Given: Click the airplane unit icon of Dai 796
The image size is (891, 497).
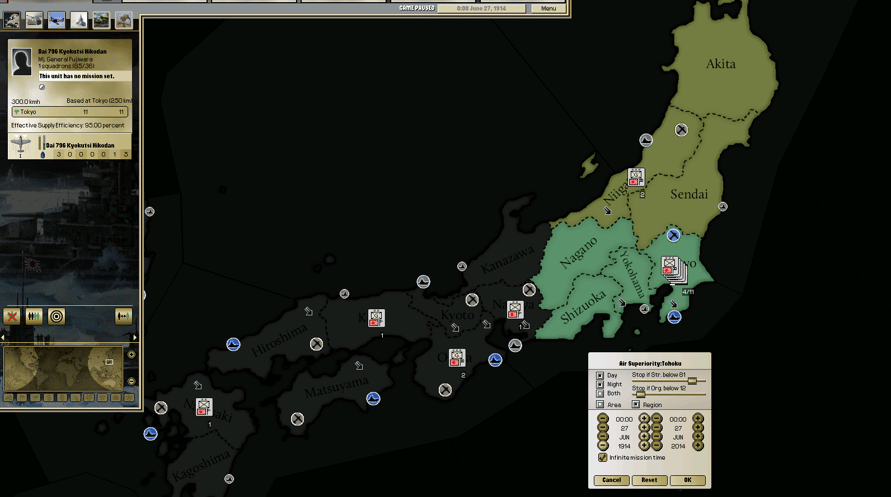Looking at the screenshot, I should tap(20, 145).
